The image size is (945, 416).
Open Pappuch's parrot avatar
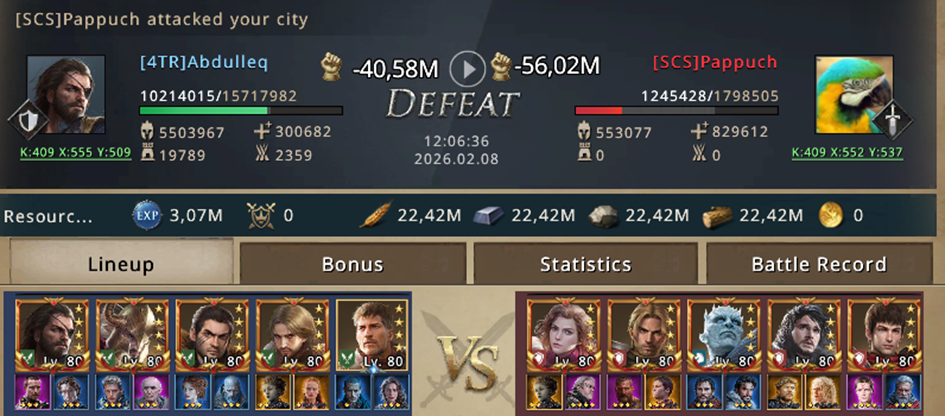click(854, 95)
